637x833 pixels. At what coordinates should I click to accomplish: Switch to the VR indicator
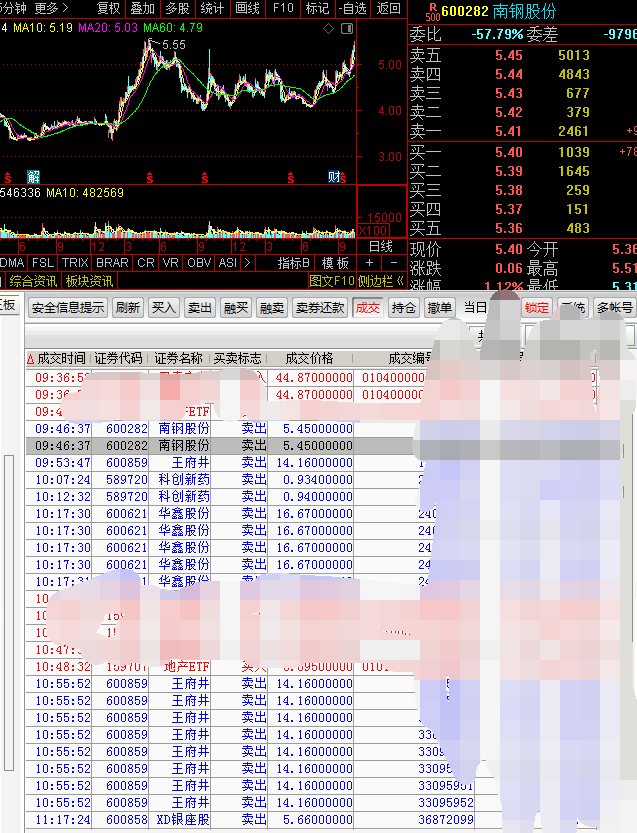click(x=171, y=263)
